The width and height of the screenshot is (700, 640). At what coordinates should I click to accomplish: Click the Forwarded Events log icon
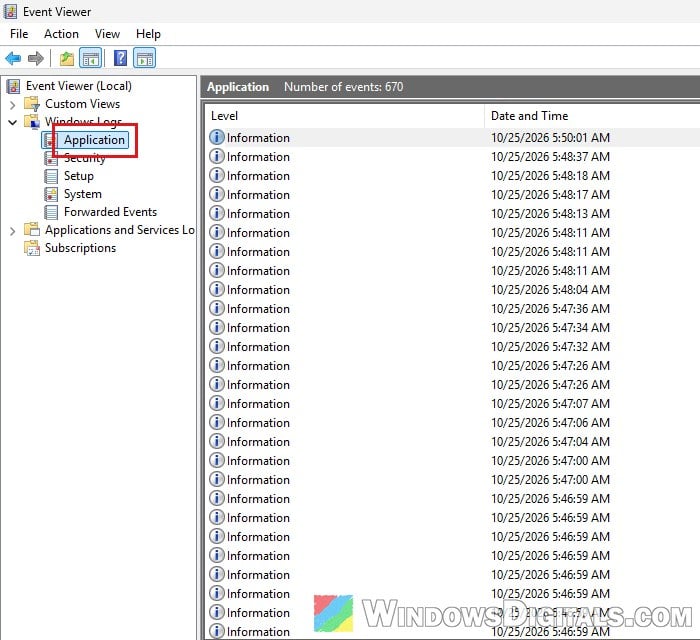pos(51,212)
